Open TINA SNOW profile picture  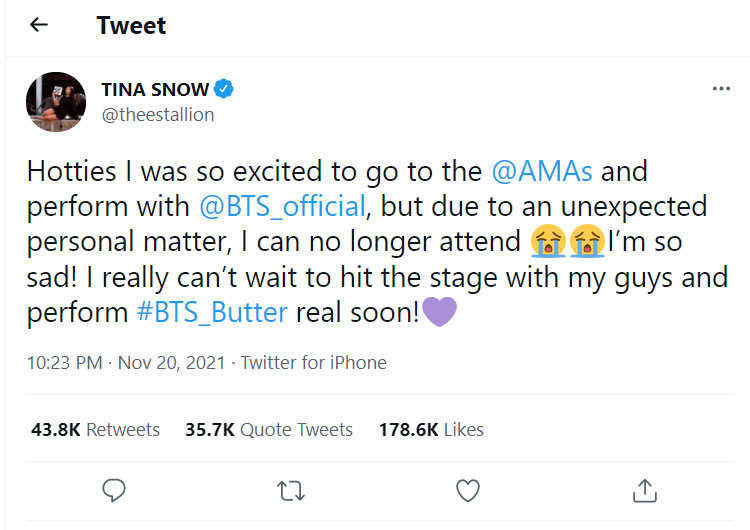click(x=55, y=101)
